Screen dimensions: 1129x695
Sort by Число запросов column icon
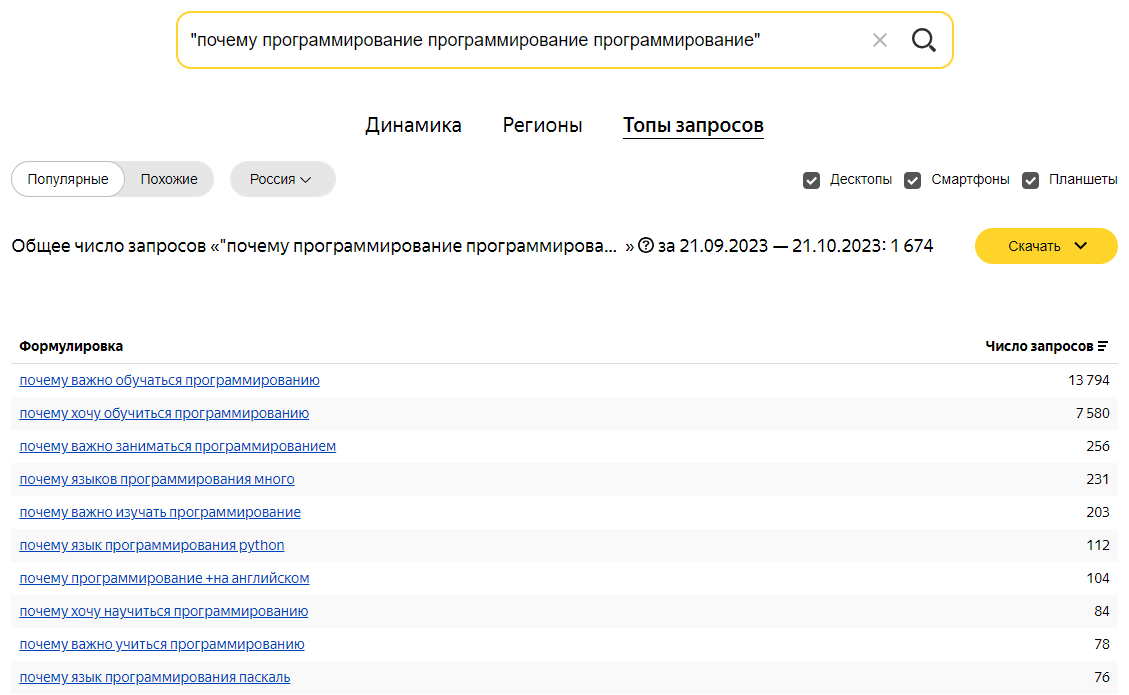1103,346
